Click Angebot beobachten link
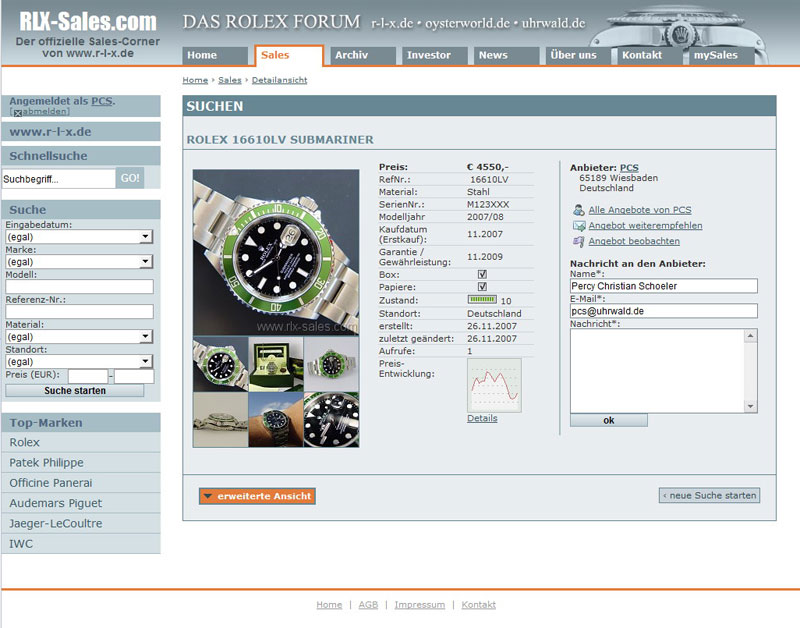The width and height of the screenshot is (800, 628). [634, 241]
